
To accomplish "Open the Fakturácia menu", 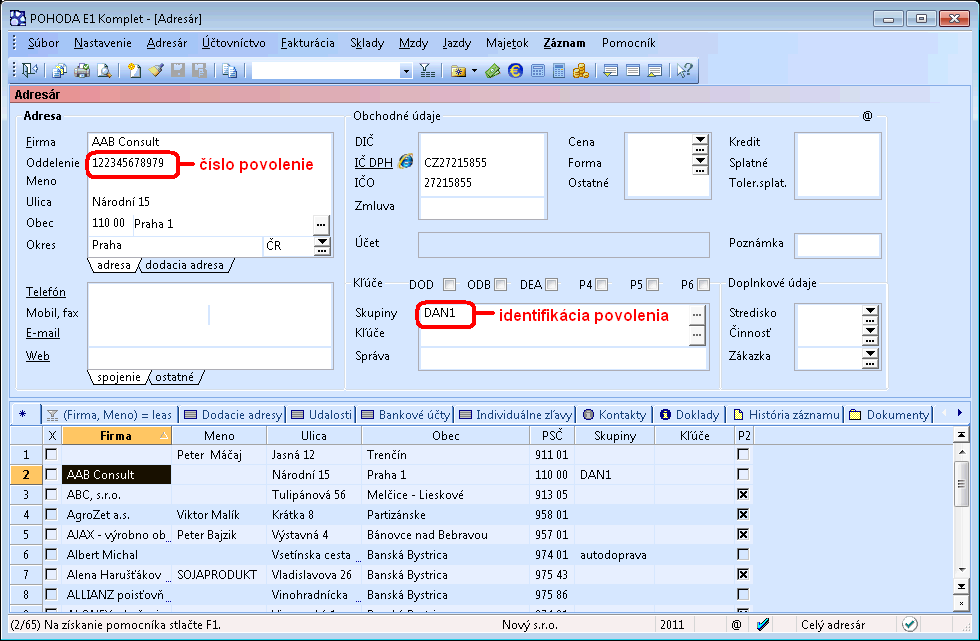I will click(x=308, y=43).
